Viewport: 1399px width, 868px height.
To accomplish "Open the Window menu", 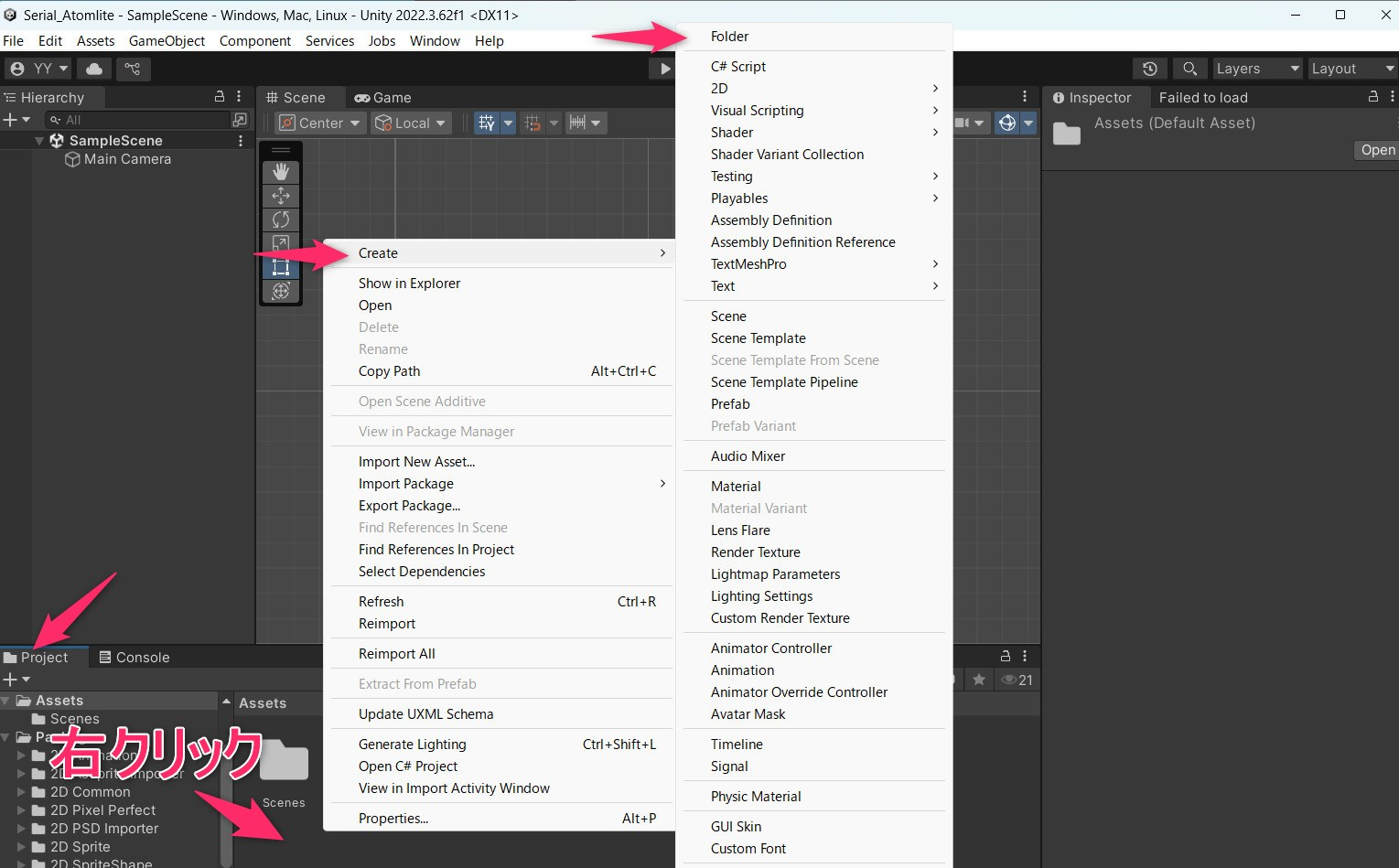I will click(x=435, y=41).
